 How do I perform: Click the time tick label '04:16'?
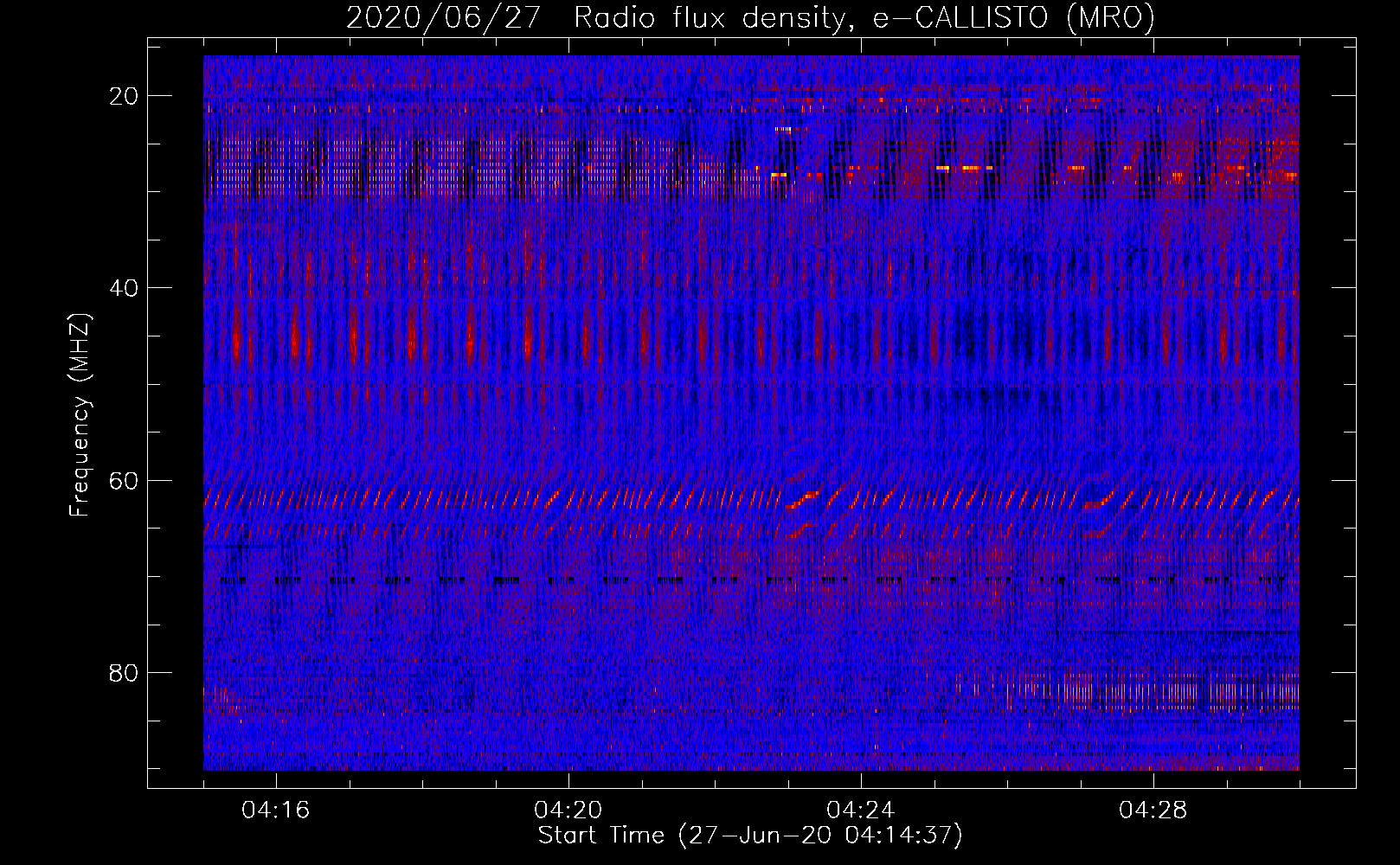pyautogui.click(x=276, y=811)
